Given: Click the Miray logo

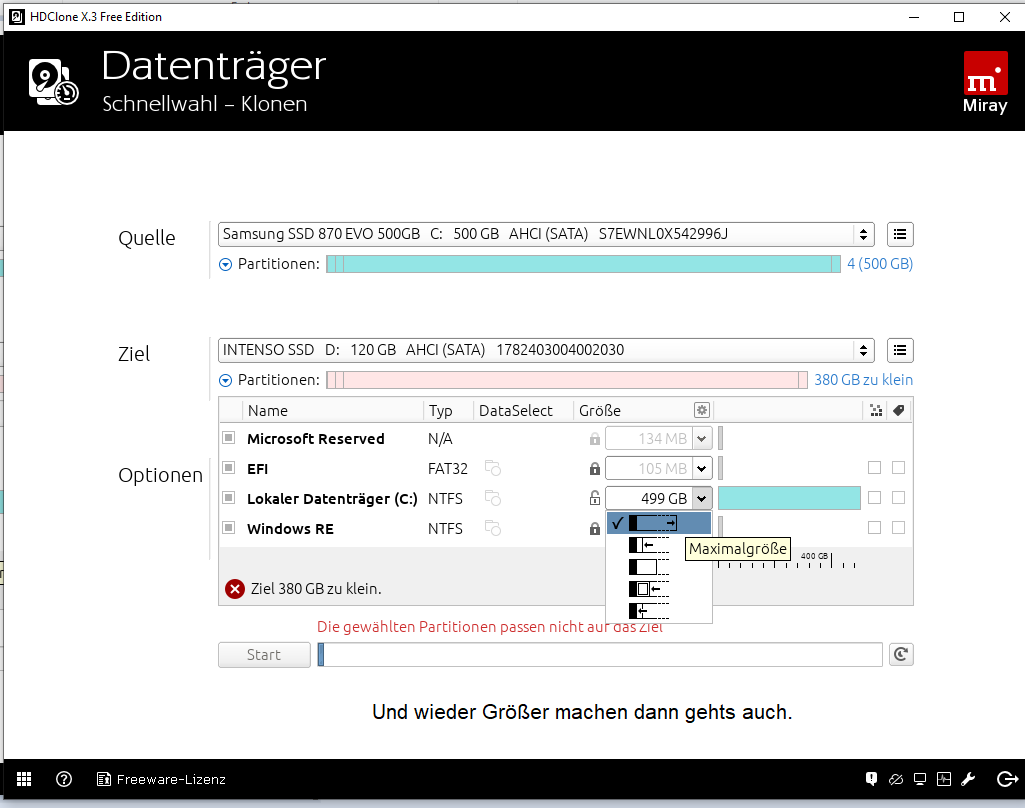Looking at the screenshot, I should [985, 82].
